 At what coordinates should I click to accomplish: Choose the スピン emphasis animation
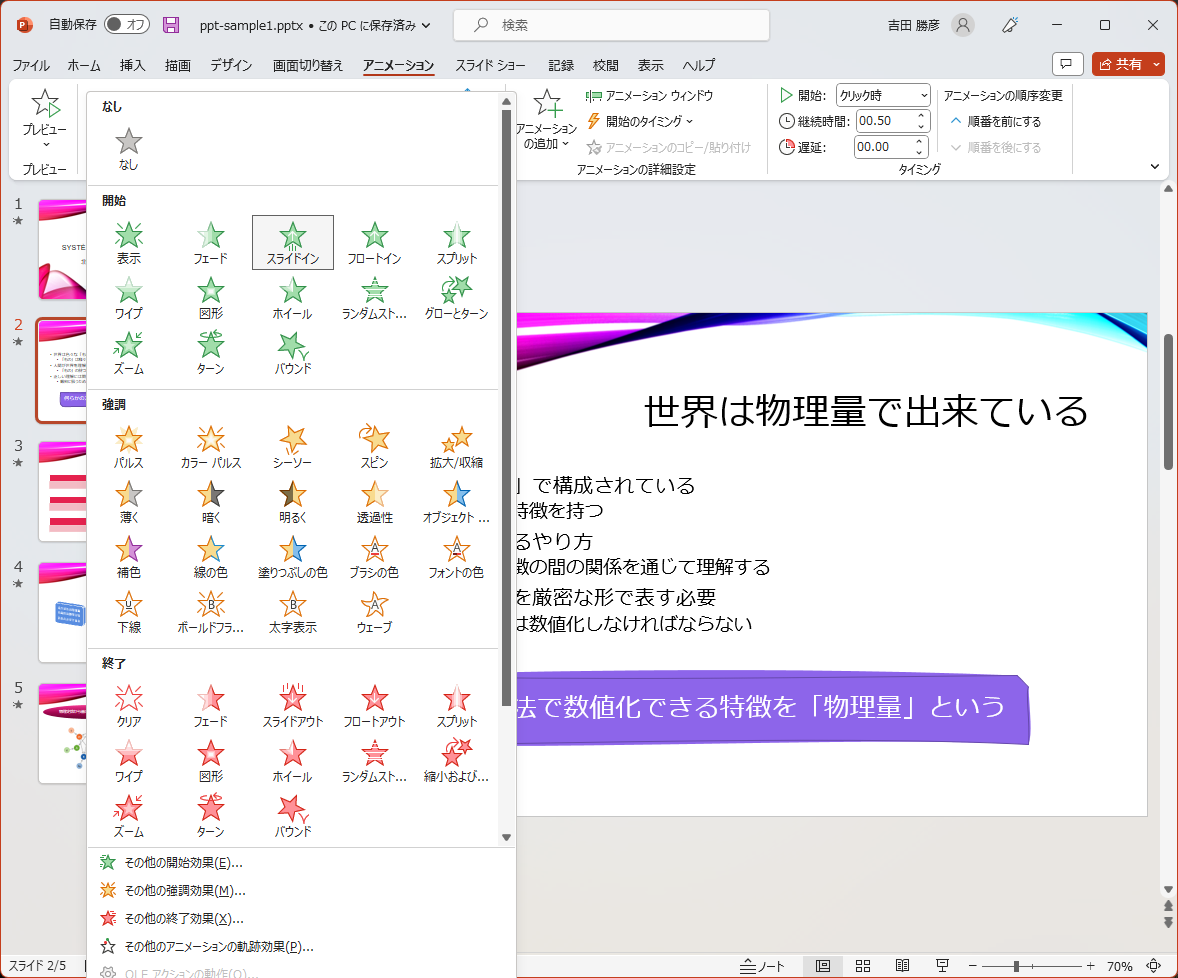(374, 447)
